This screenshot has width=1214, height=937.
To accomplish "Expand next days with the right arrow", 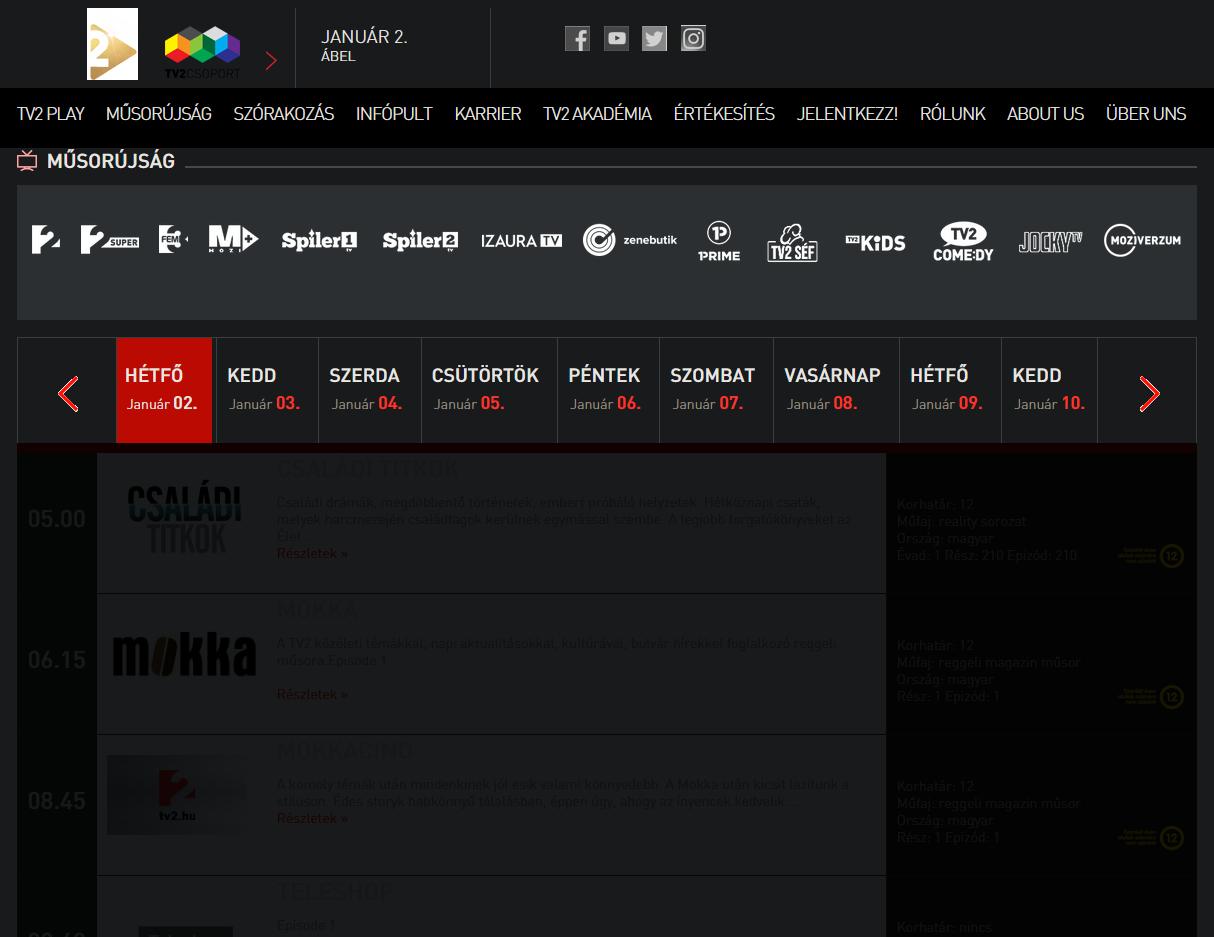I will click(1148, 393).
